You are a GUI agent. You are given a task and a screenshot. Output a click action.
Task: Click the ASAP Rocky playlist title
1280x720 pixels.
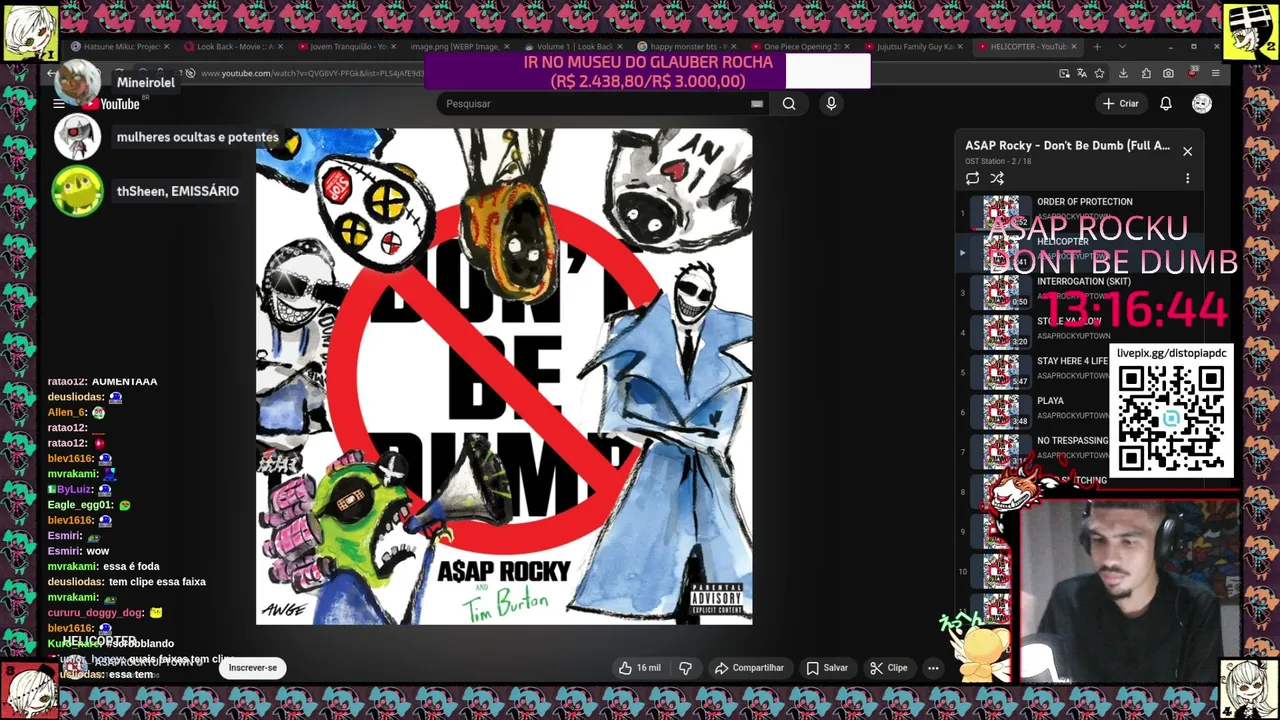pos(1067,146)
